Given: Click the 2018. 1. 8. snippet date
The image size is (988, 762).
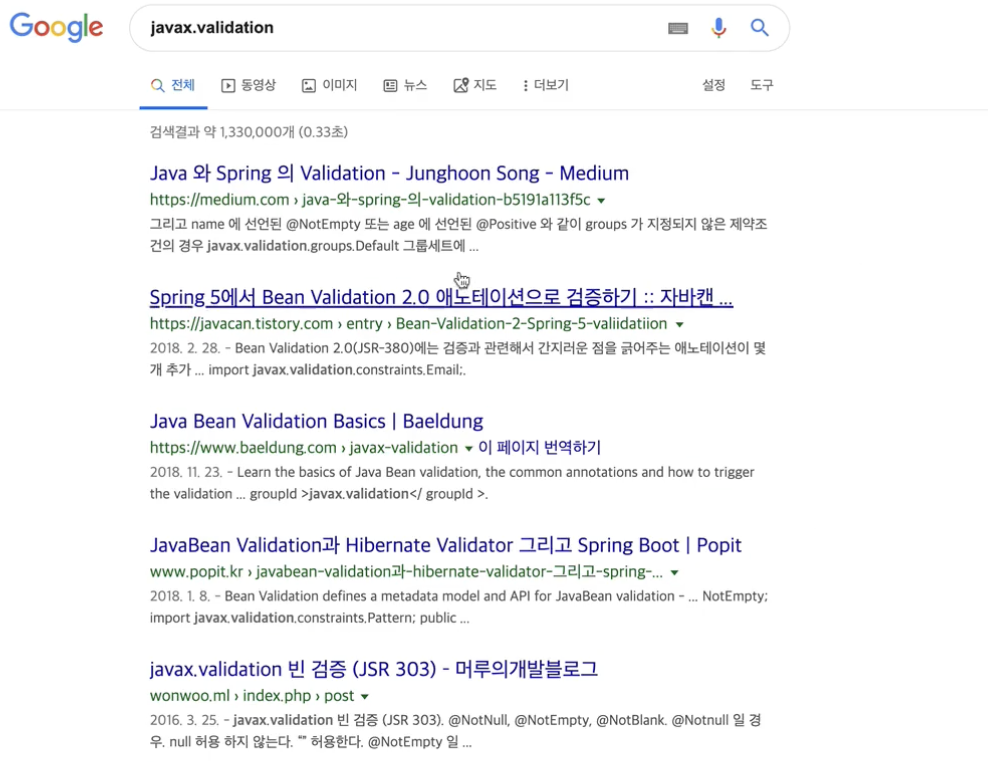Looking at the screenshot, I should [178, 596].
